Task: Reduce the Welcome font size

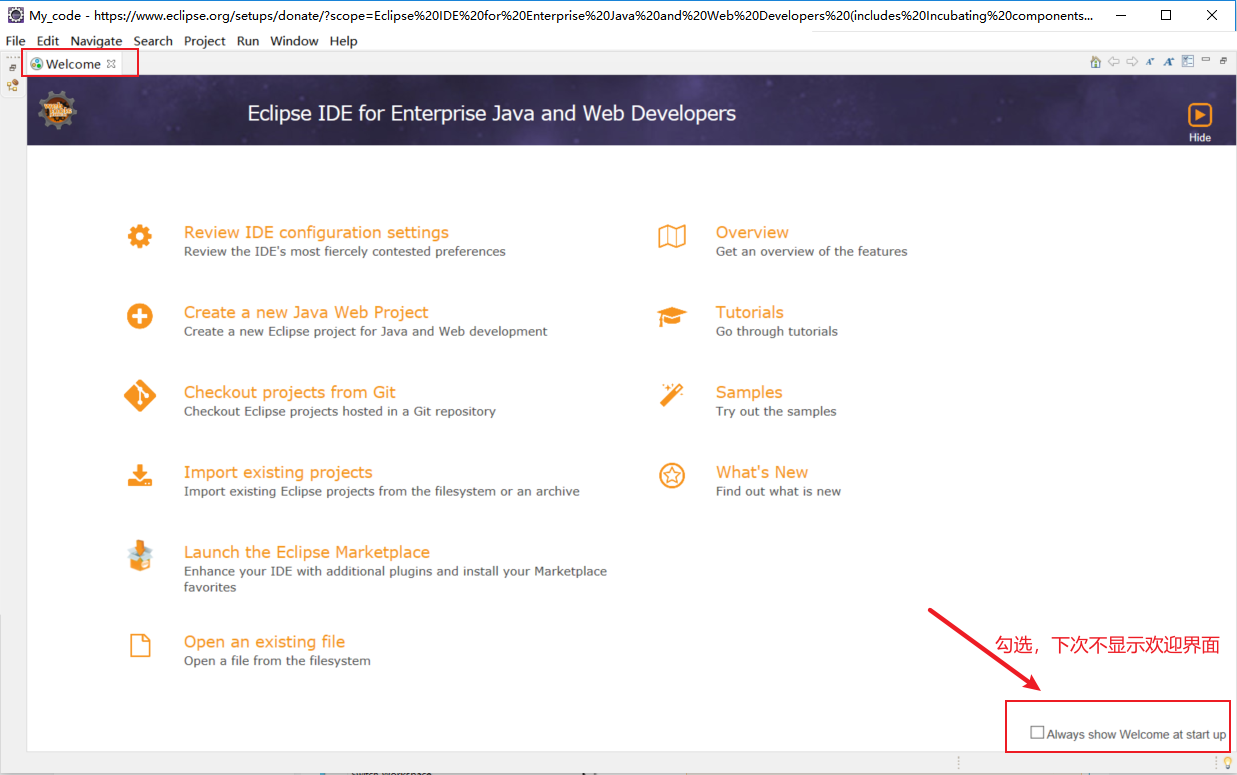Action: (1150, 62)
